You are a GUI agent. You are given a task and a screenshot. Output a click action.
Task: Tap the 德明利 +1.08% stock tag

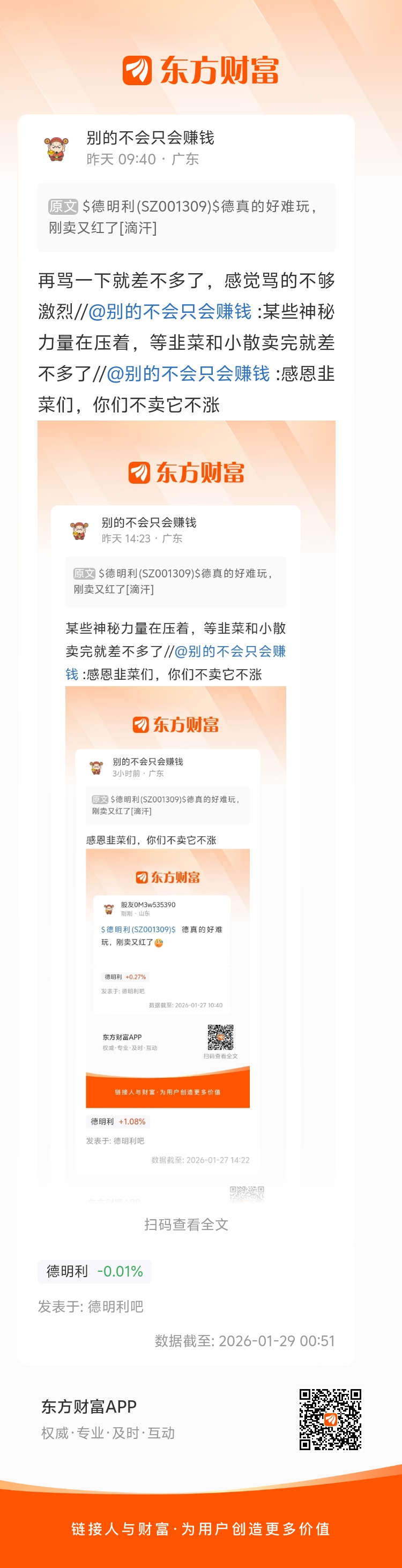pos(118,1121)
